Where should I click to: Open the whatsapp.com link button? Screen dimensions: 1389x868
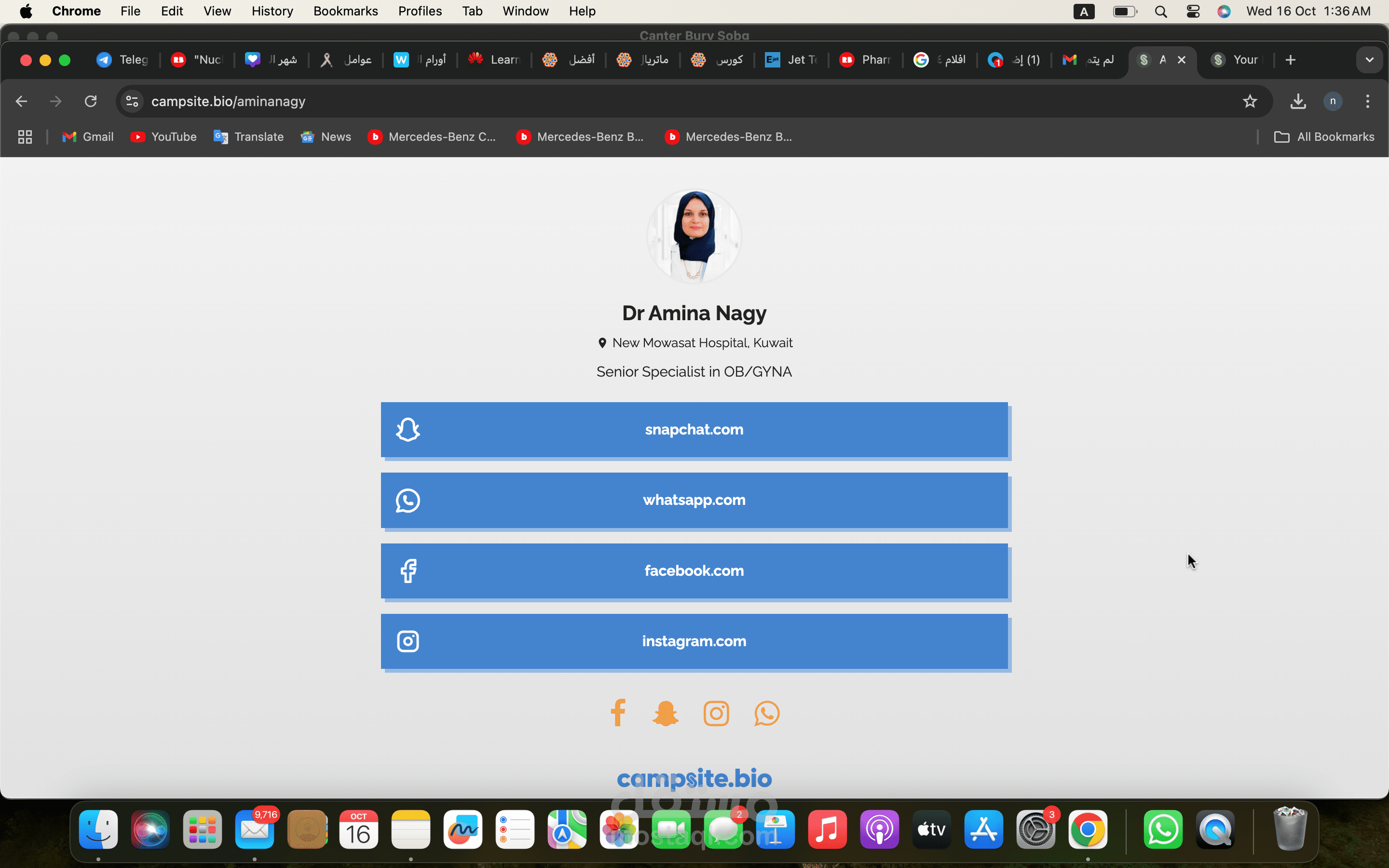click(x=694, y=500)
